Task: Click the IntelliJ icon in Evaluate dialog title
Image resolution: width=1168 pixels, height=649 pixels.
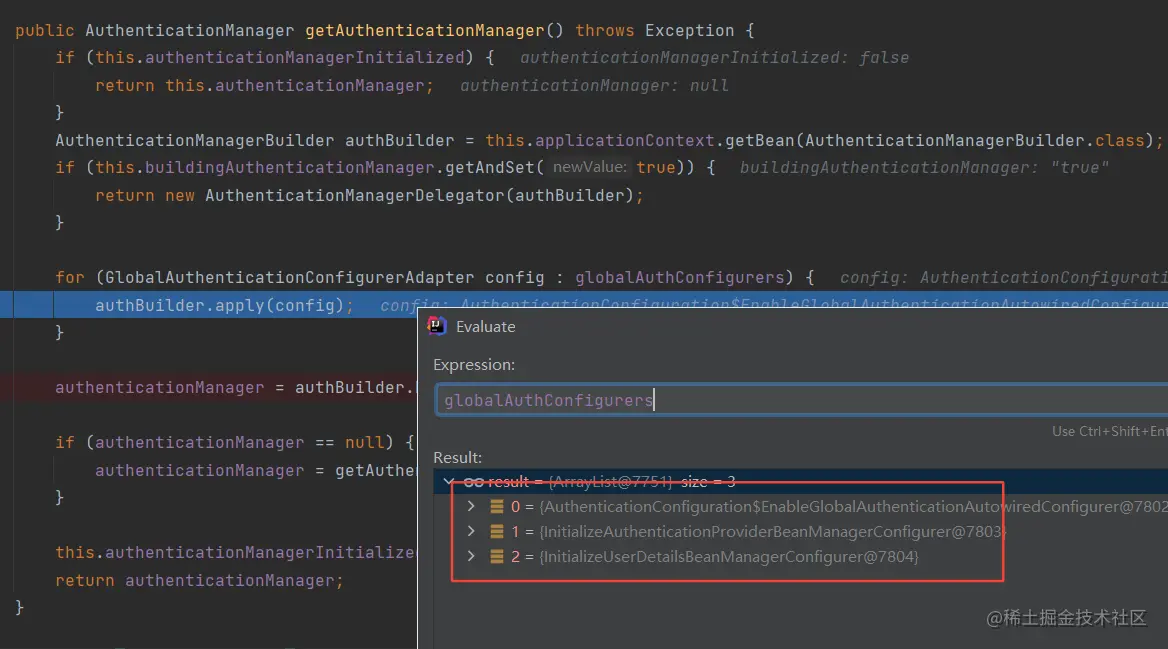Action: tap(437, 326)
